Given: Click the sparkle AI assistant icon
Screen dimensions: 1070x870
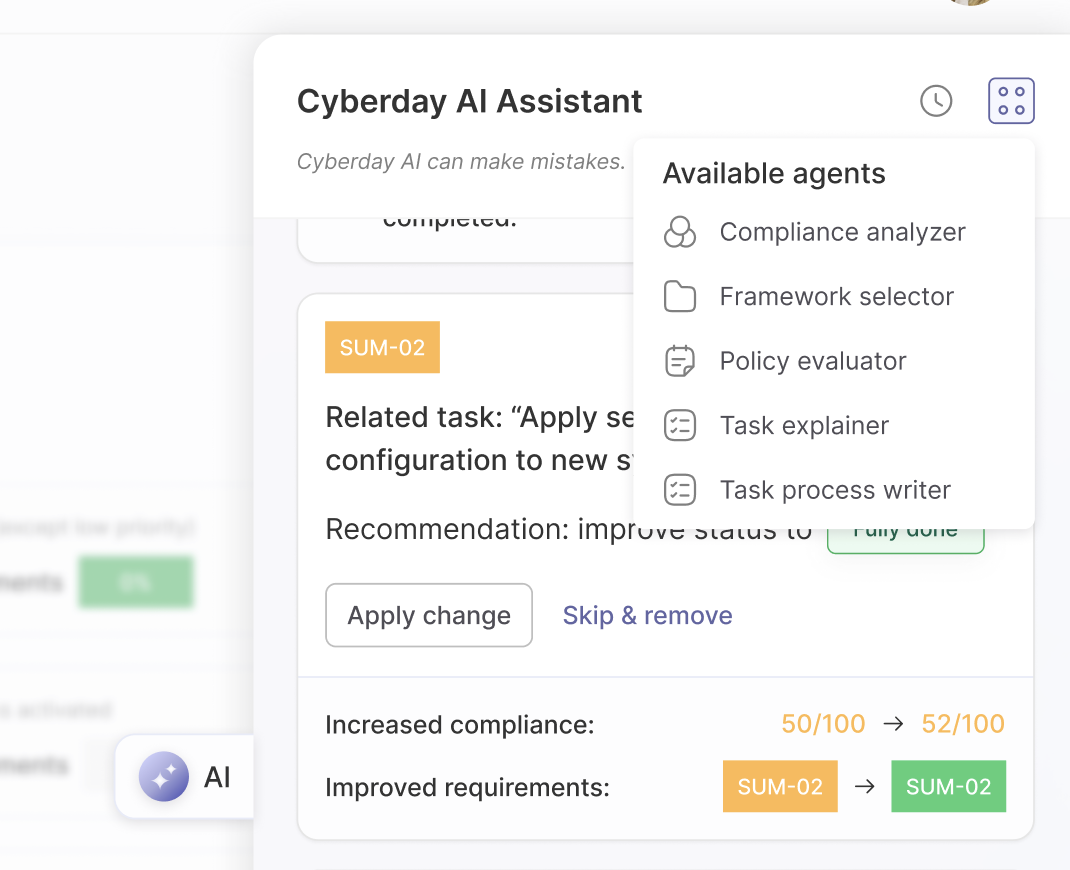Looking at the screenshot, I should click(x=164, y=777).
